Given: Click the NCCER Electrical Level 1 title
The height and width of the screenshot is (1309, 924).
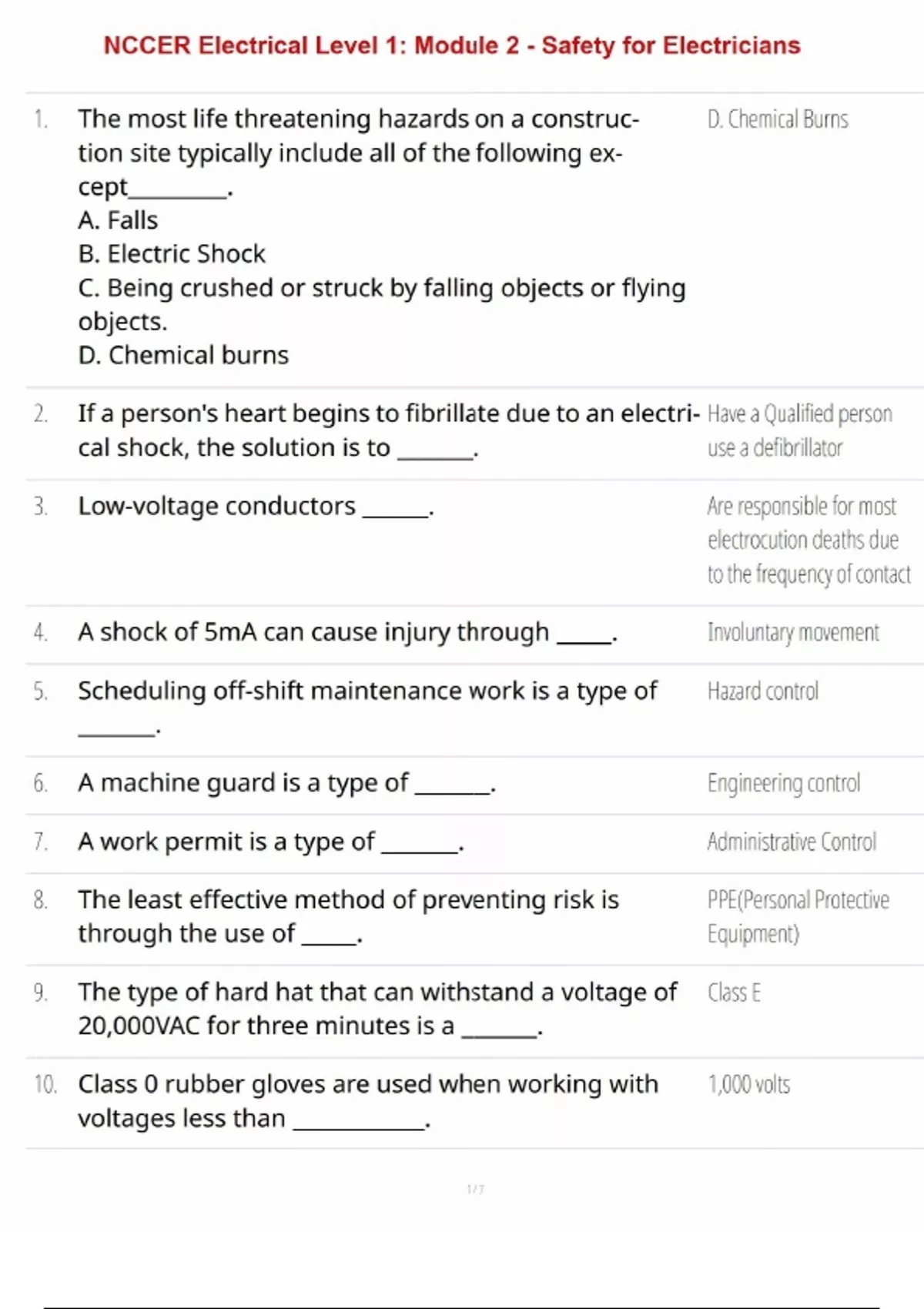Looking at the screenshot, I should tap(452, 45).
